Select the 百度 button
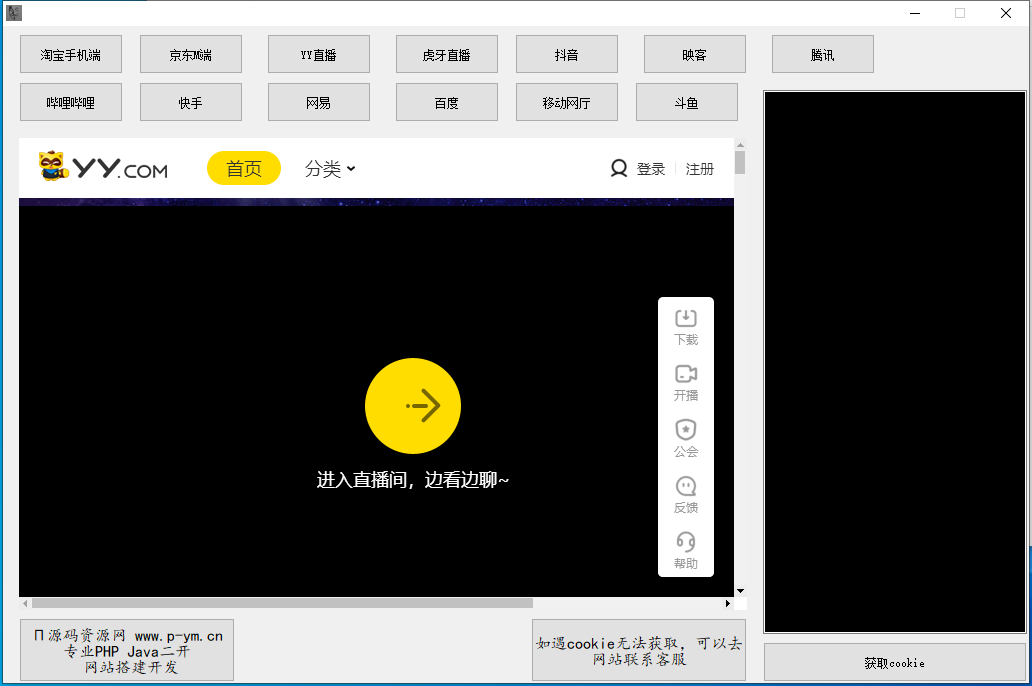This screenshot has width=1032, height=686. coord(447,102)
